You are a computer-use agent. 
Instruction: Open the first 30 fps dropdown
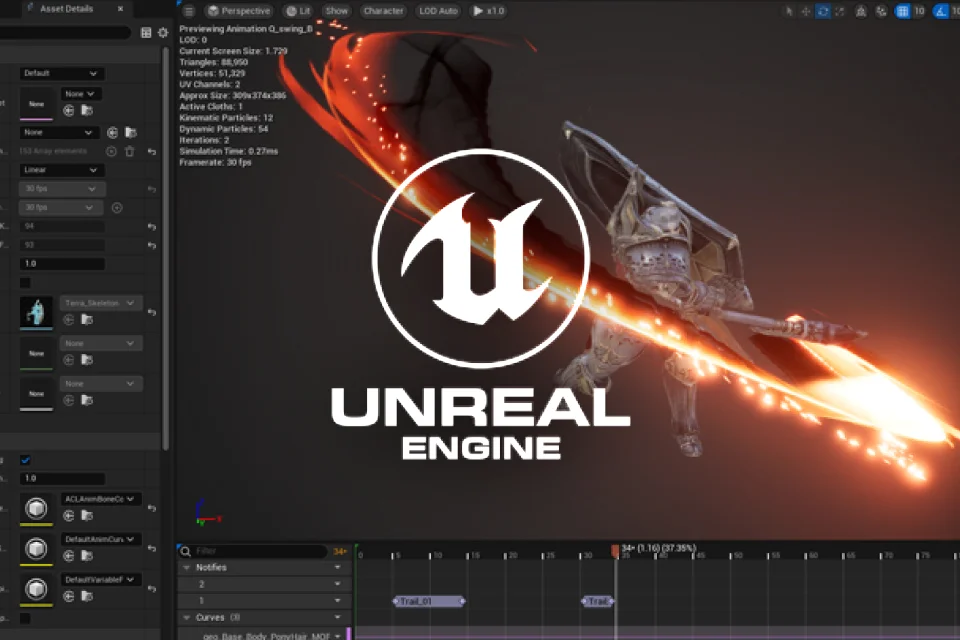(x=61, y=189)
